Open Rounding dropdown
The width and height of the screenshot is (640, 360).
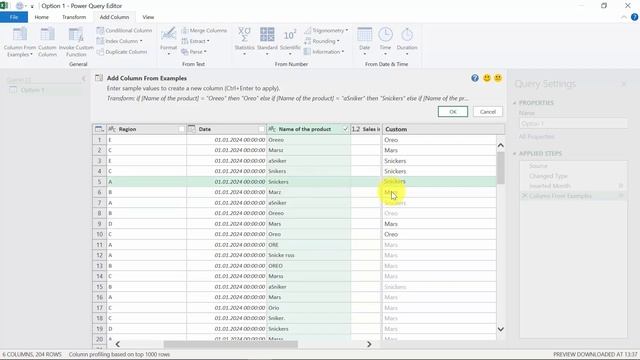[x=322, y=41]
